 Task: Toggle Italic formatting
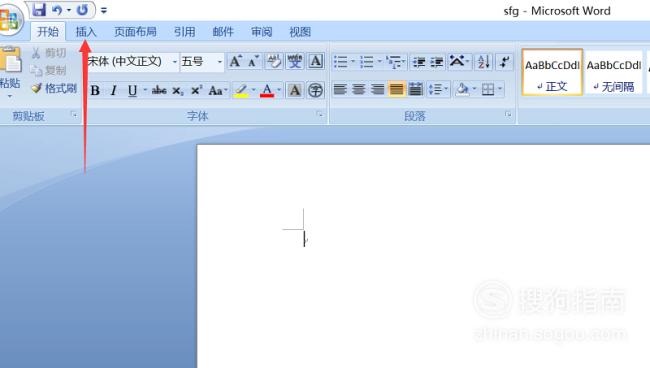point(114,90)
